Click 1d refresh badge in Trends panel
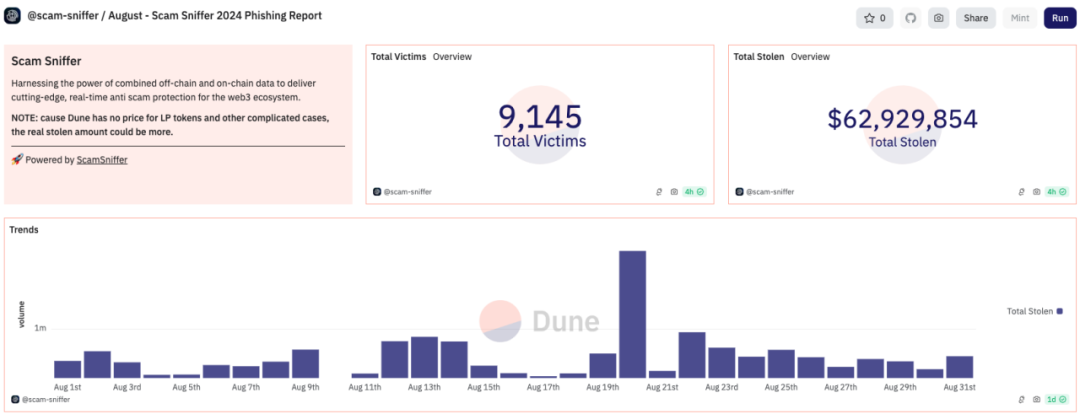 coord(1057,399)
